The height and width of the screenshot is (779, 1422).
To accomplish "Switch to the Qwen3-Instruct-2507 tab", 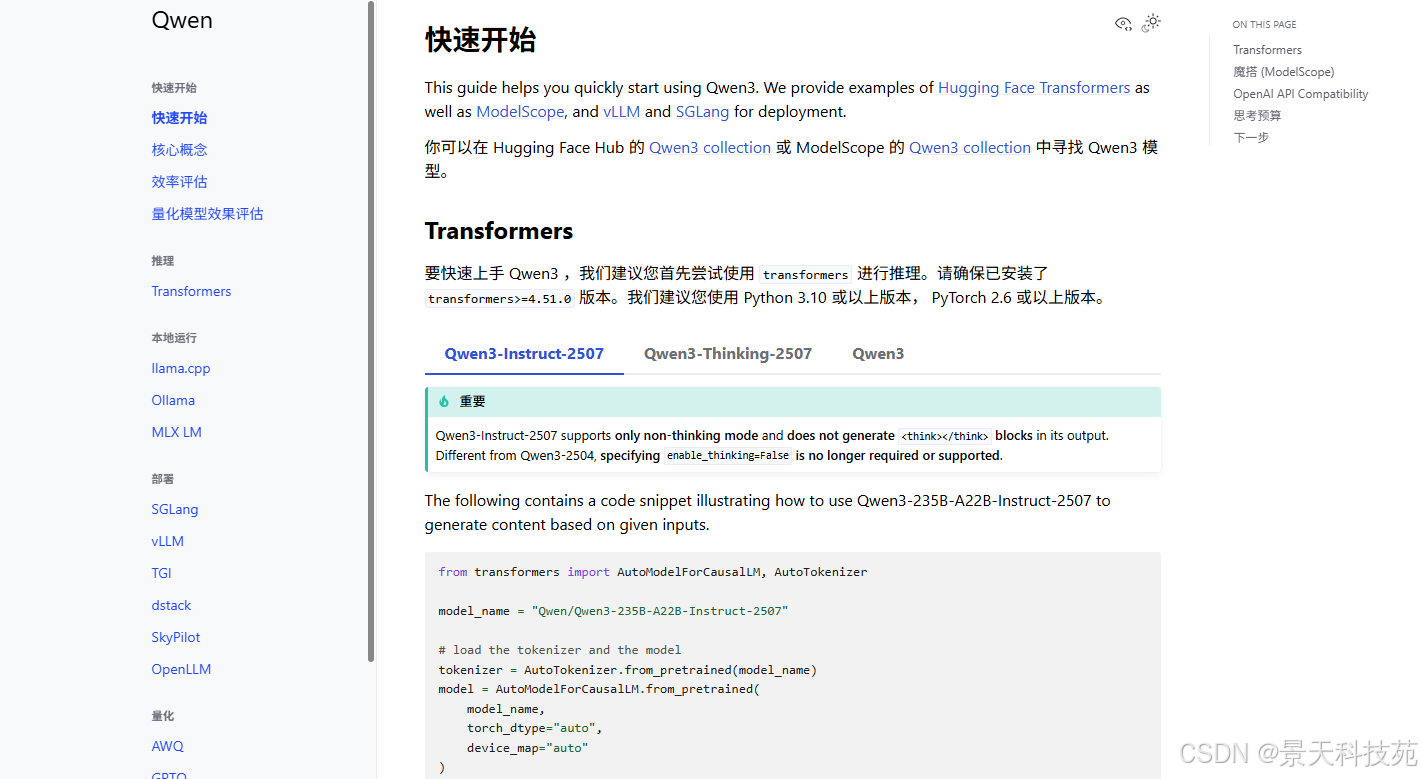I will click(x=524, y=354).
